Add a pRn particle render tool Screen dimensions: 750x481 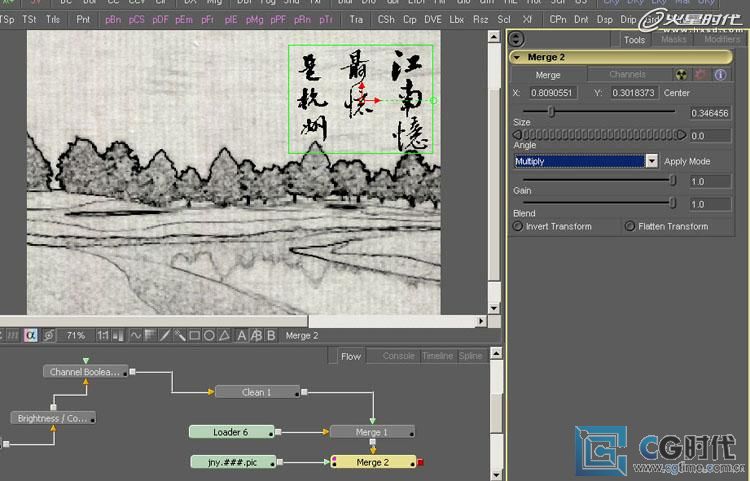coord(302,20)
